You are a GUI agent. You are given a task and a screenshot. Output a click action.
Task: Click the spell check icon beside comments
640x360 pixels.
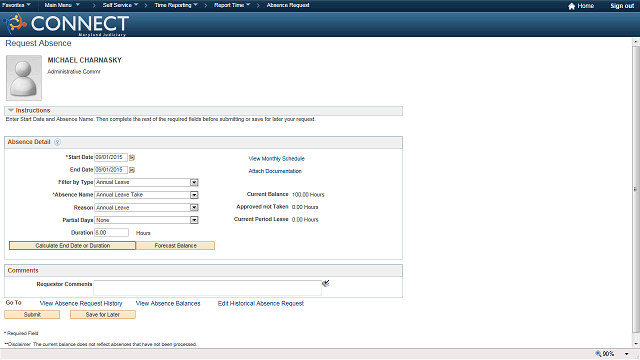(x=325, y=283)
